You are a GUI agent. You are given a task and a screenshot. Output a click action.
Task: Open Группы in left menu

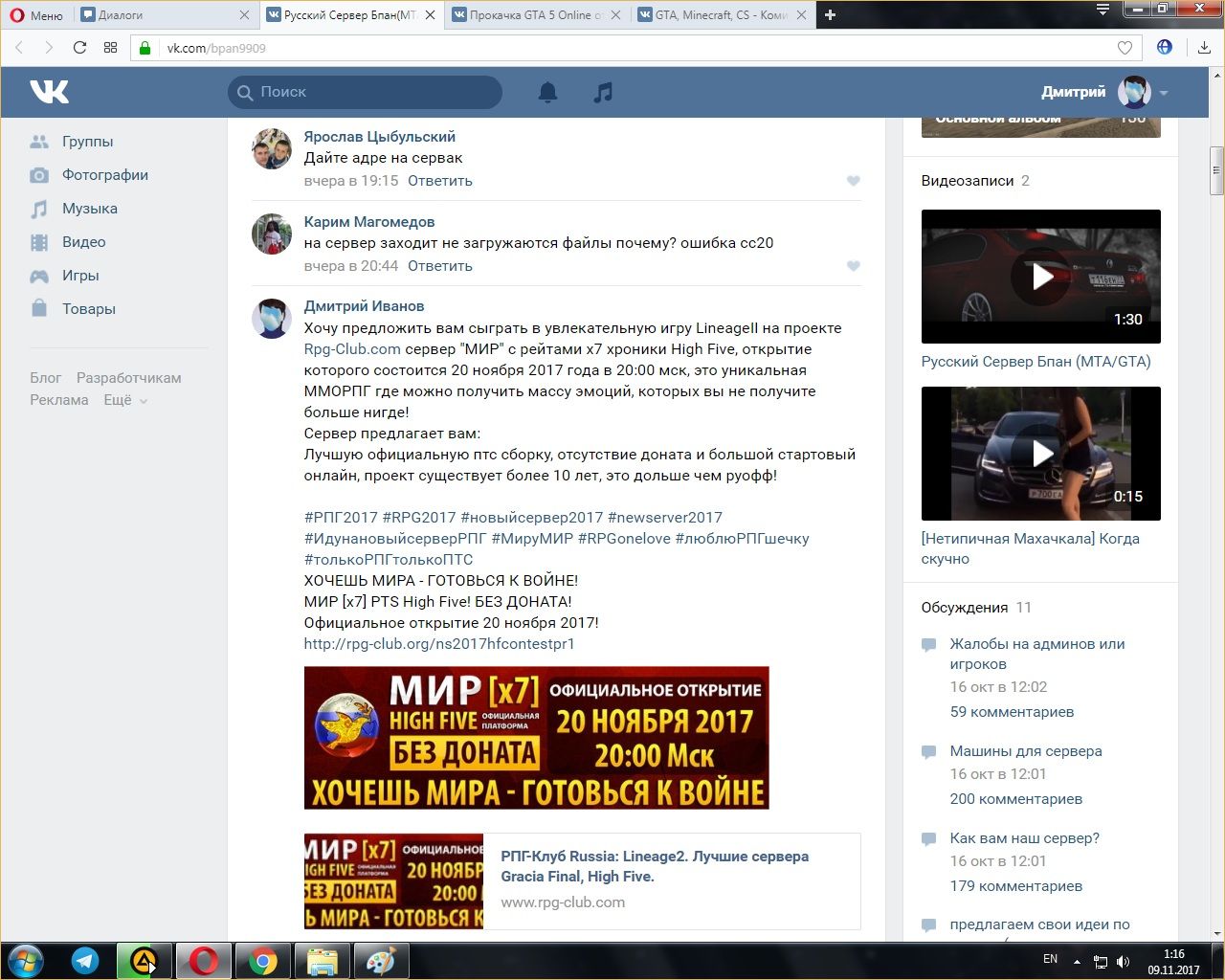(x=87, y=142)
